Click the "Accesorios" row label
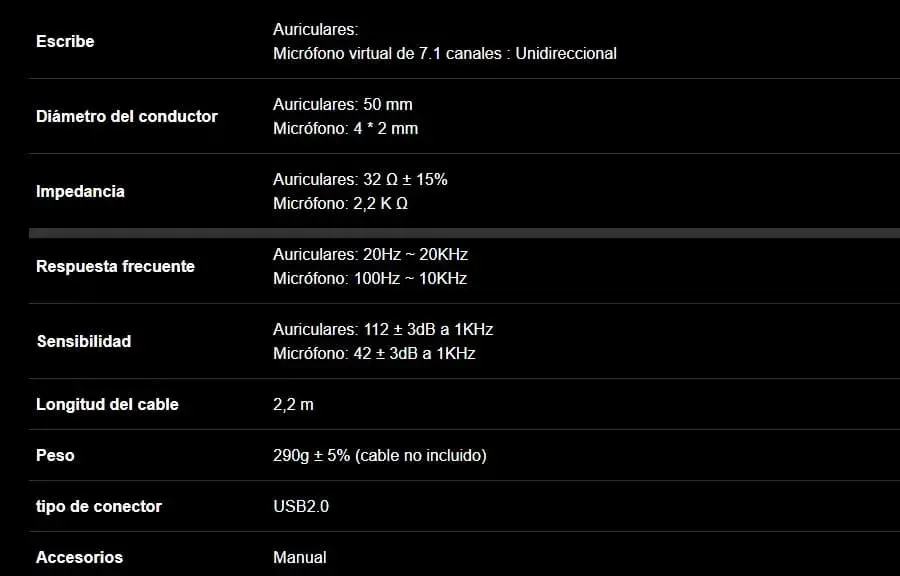 click(79, 557)
